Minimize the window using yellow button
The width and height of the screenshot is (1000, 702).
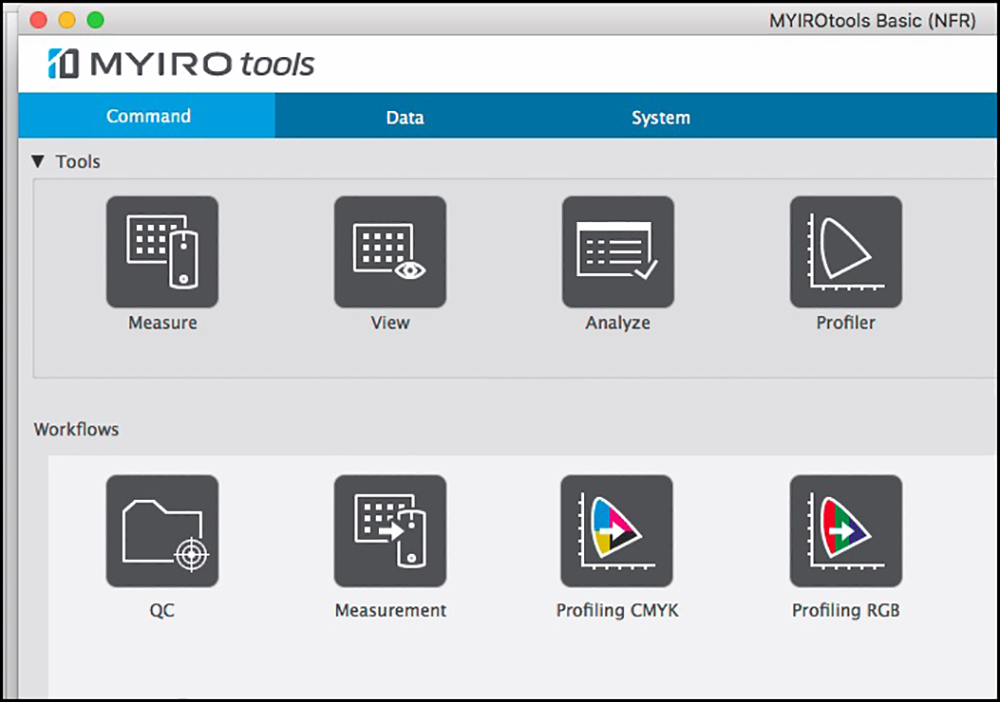point(67,20)
